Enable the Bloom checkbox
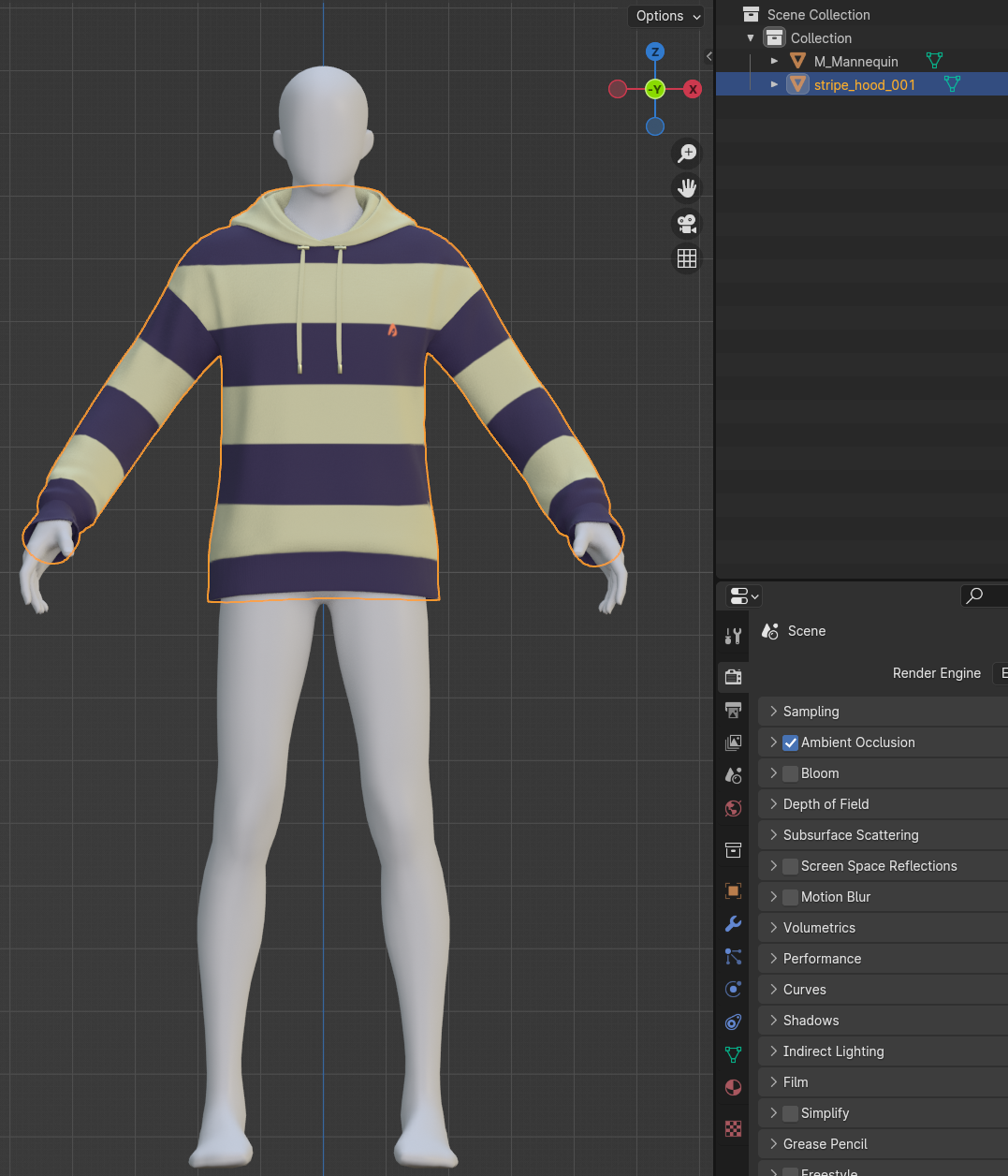Image resolution: width=1008 pixels, height=1176 pixels. coord(791,773)
